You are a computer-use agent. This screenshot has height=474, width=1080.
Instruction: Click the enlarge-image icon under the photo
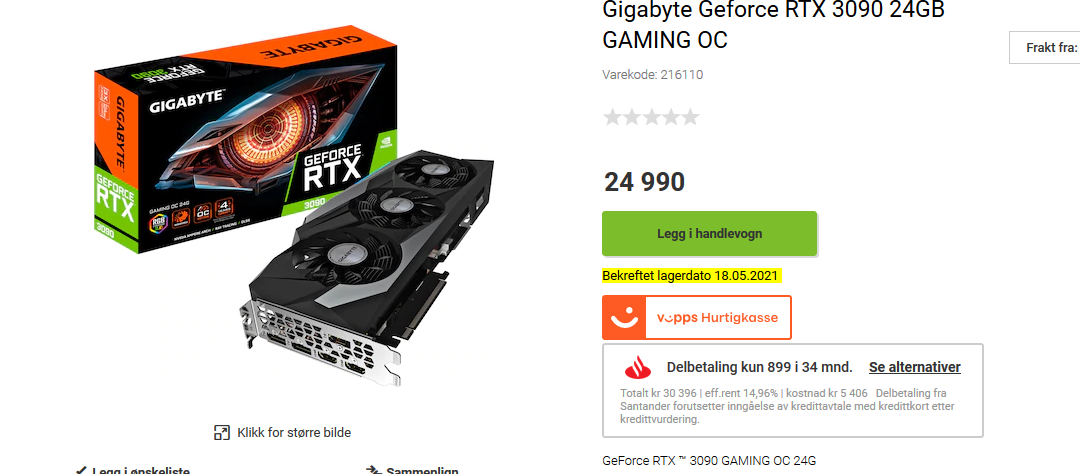pos(222,433)
